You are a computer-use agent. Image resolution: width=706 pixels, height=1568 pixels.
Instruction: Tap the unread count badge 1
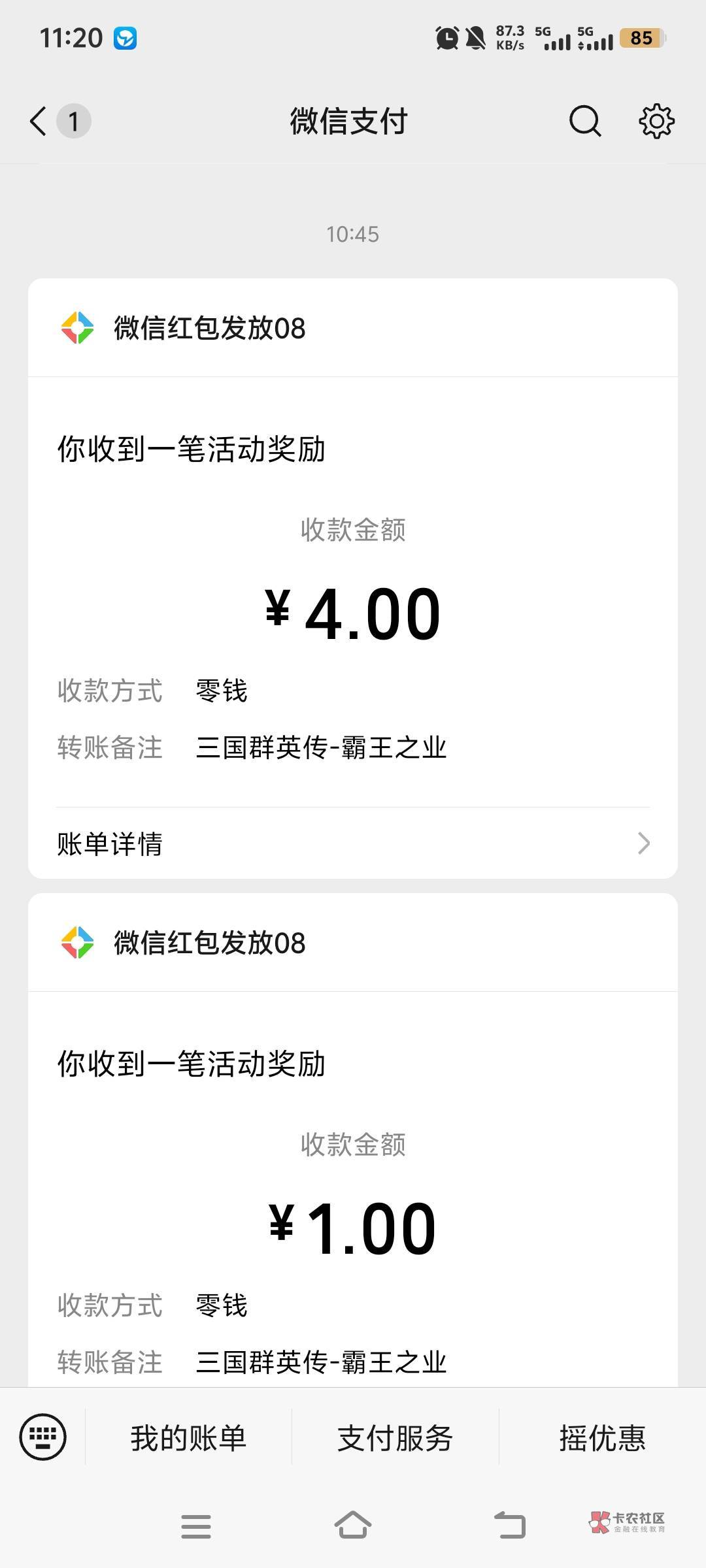pyautogui.click(x=74, y=122)
